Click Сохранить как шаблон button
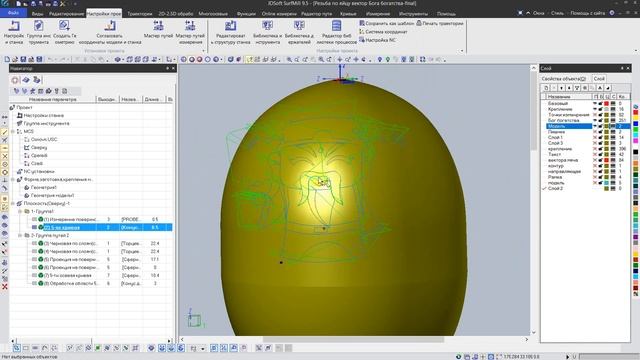Viewport: 640px width, 360px height. pyautogui.click(x=387, y=24)
